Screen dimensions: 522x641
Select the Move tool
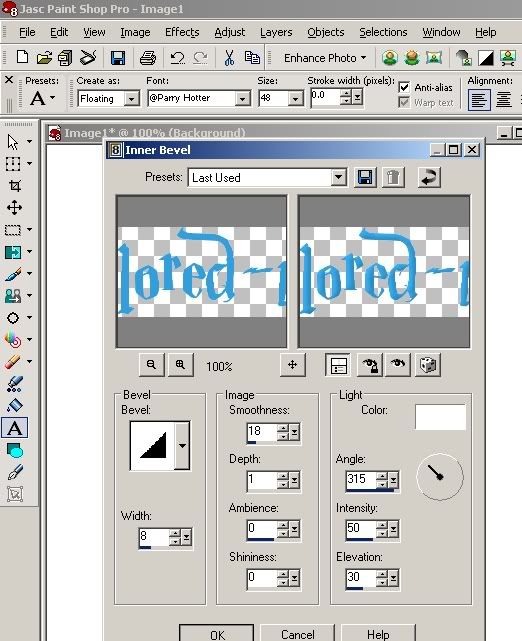(15, 207)
